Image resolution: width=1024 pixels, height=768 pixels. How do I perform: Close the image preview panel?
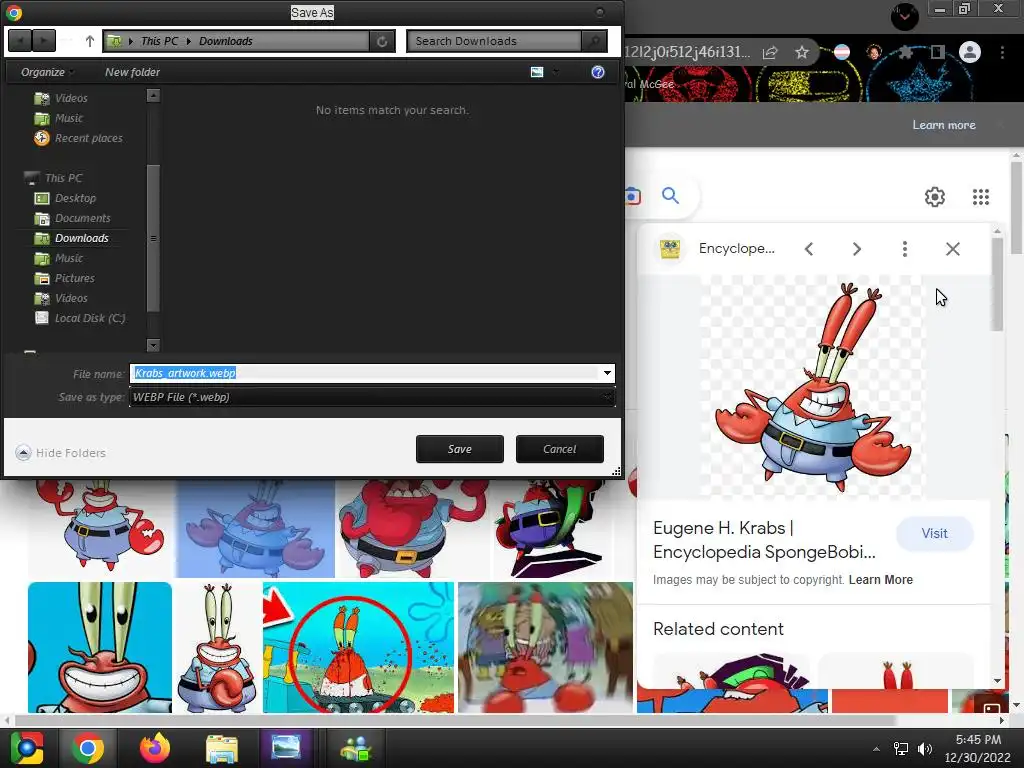coord(953,249)
